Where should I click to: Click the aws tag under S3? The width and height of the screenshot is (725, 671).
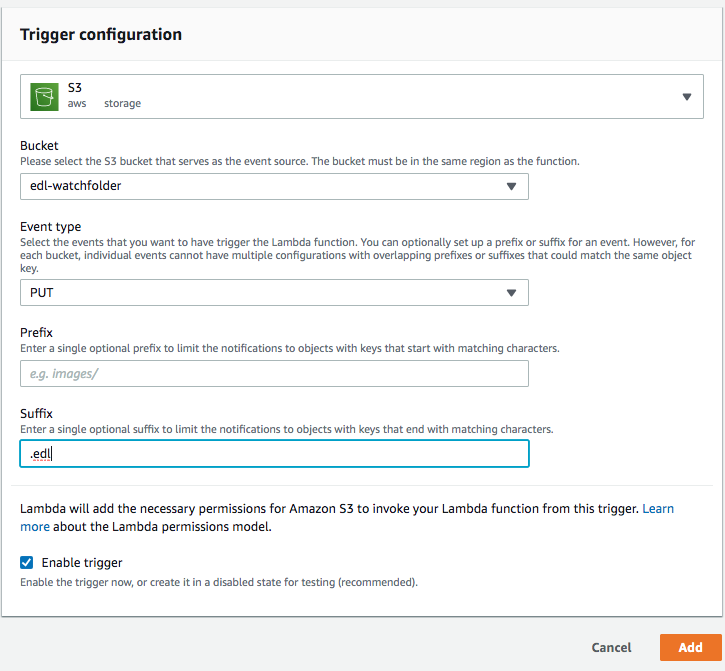click(77, 104)
